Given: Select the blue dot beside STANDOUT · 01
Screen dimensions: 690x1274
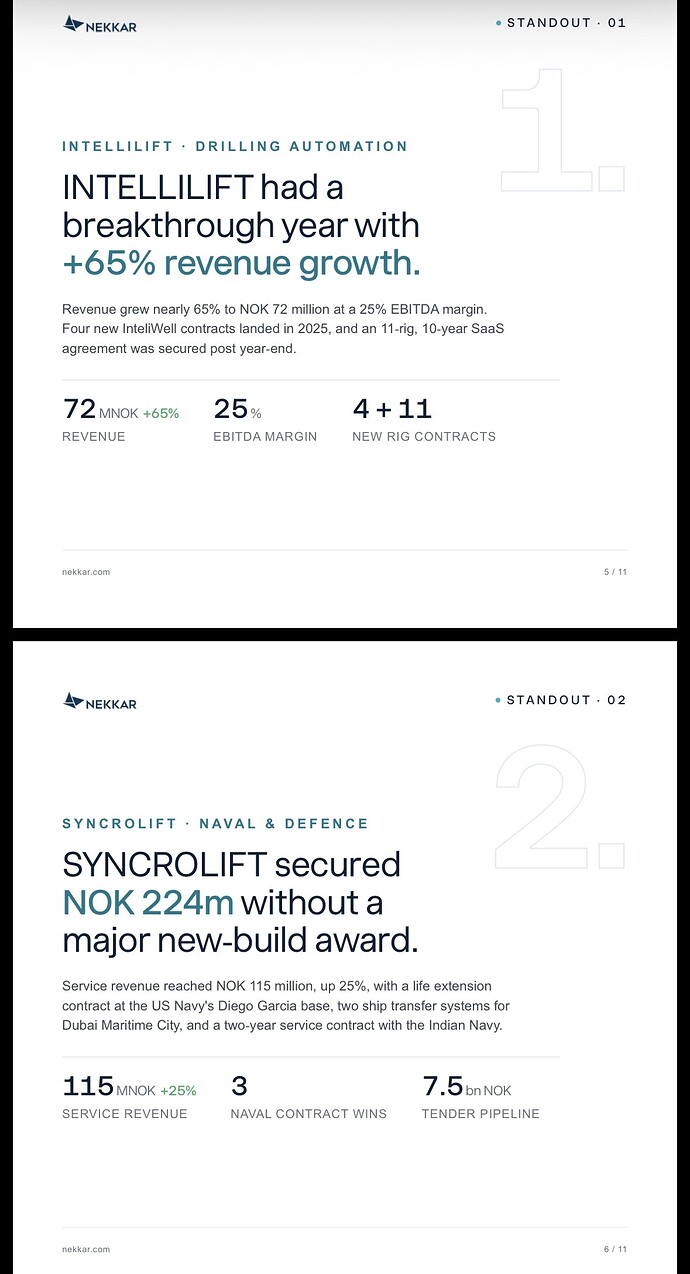Looking at the screenshot, I should tap(498, 23).
